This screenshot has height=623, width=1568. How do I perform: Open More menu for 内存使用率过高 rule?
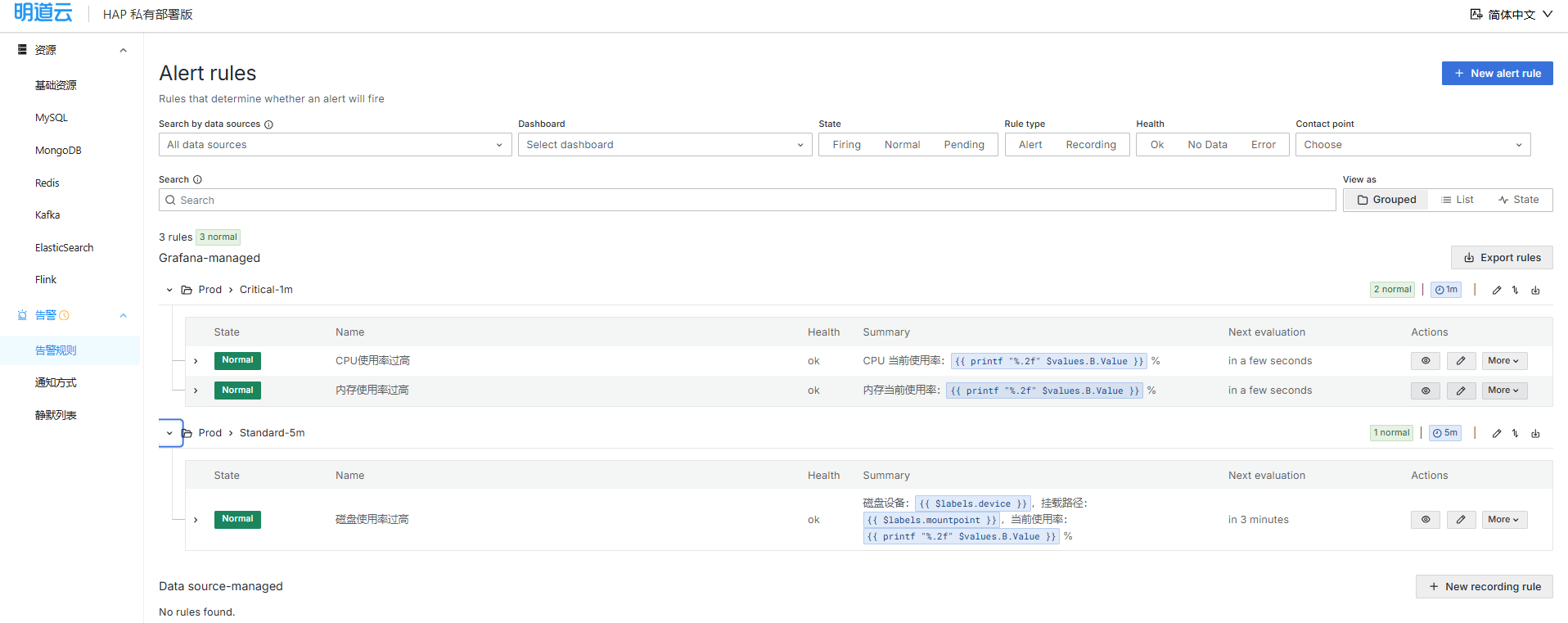[1503, 391]
